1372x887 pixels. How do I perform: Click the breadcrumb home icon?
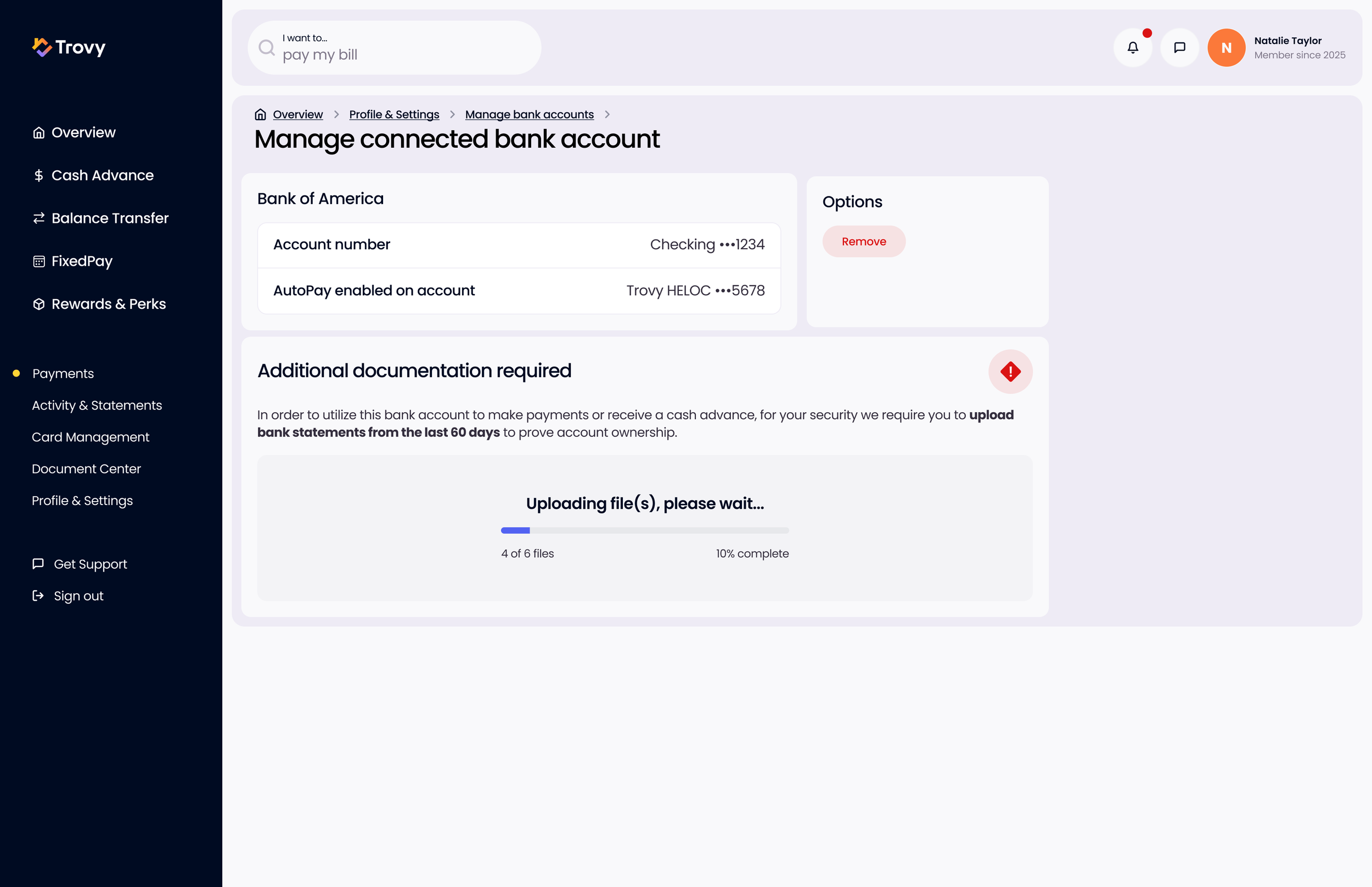coord(260,115)
